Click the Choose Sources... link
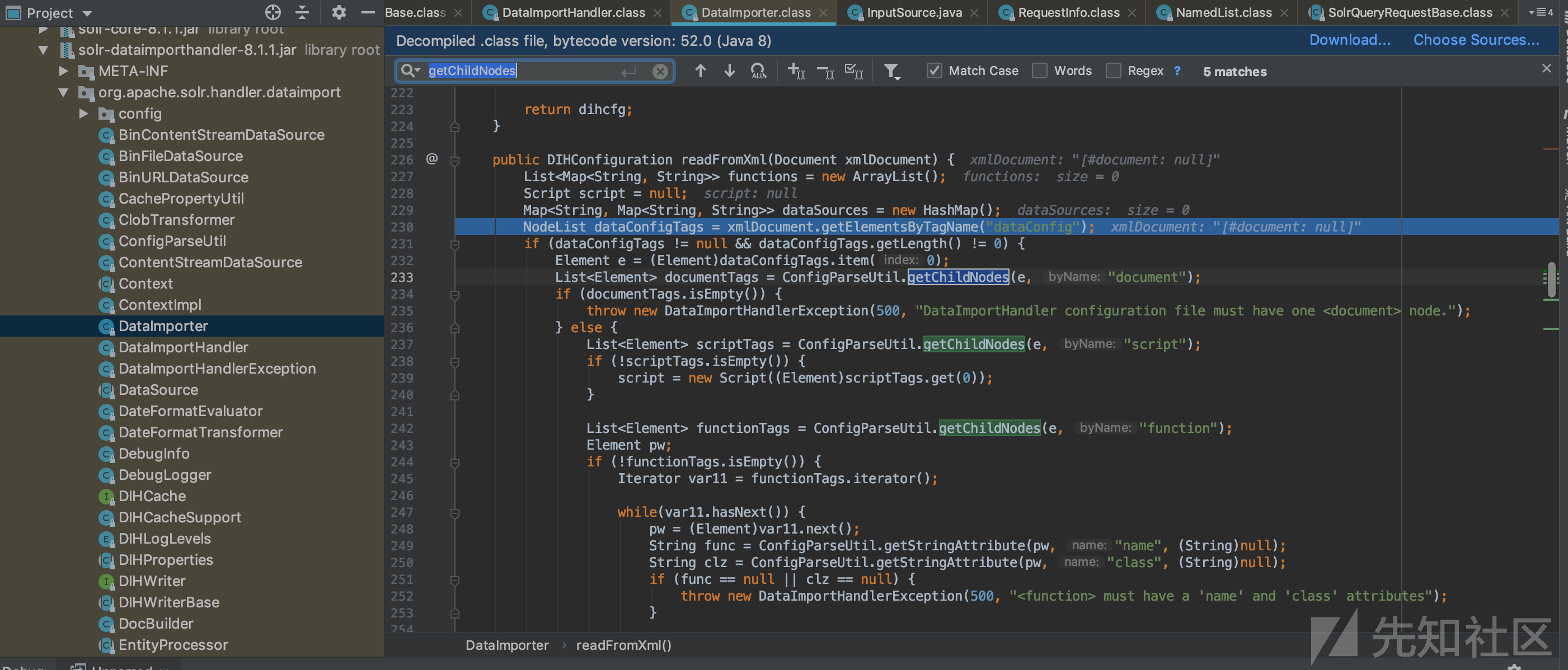This screenshot has height=670, width=1568. [x=1476, y=40]
